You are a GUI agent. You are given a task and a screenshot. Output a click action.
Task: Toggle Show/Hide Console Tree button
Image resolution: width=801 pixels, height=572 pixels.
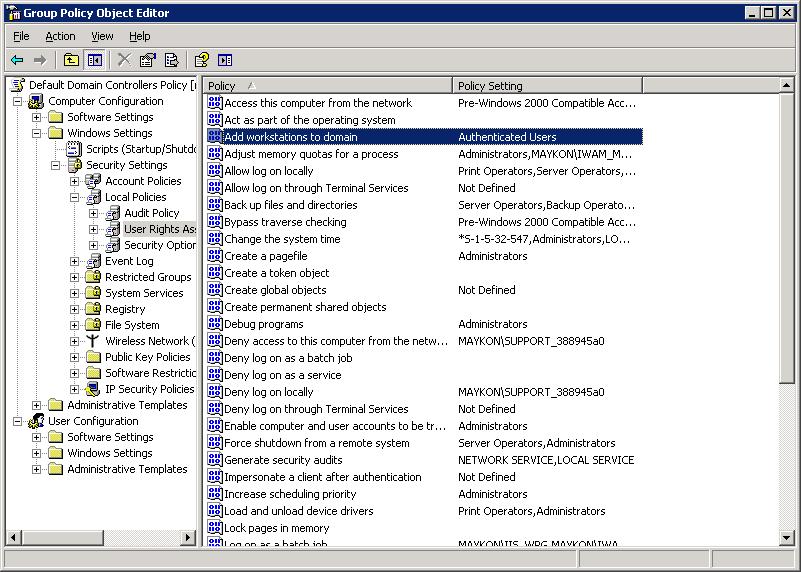click(94, 60)
